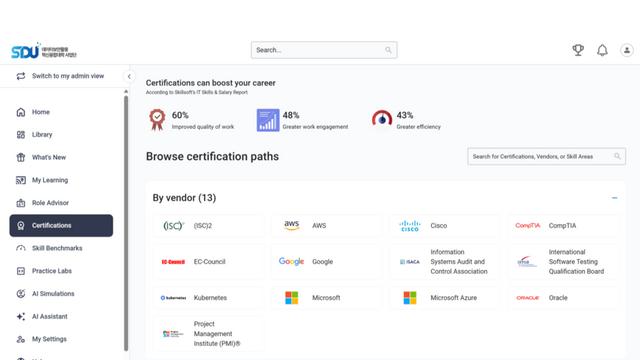Image resolution: width=640 pixels, height=360 pixels.
Task: Switch to my admin view
Action: pyautogui.click(x=60, y=76)
